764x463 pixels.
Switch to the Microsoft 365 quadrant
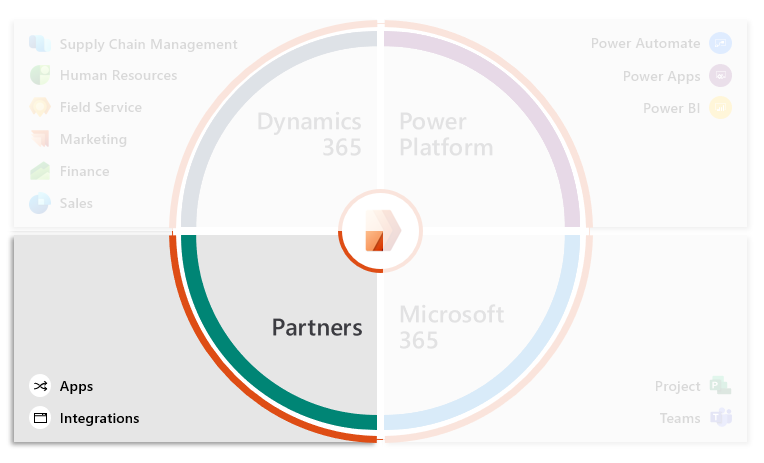click(452, 327)
